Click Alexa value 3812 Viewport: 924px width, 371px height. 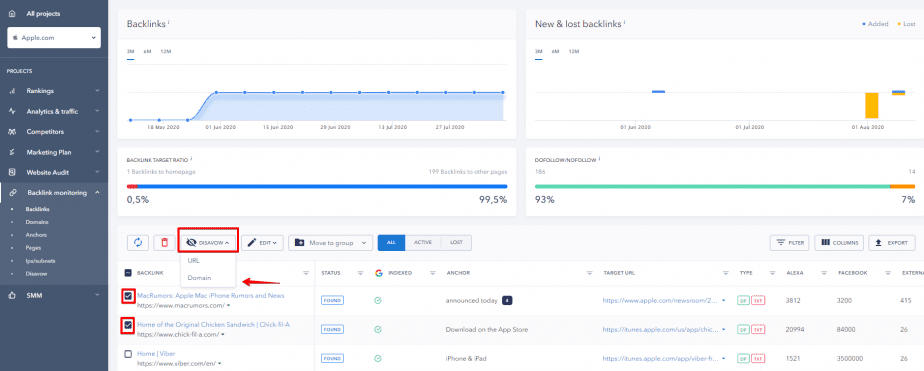click(793, 300)
